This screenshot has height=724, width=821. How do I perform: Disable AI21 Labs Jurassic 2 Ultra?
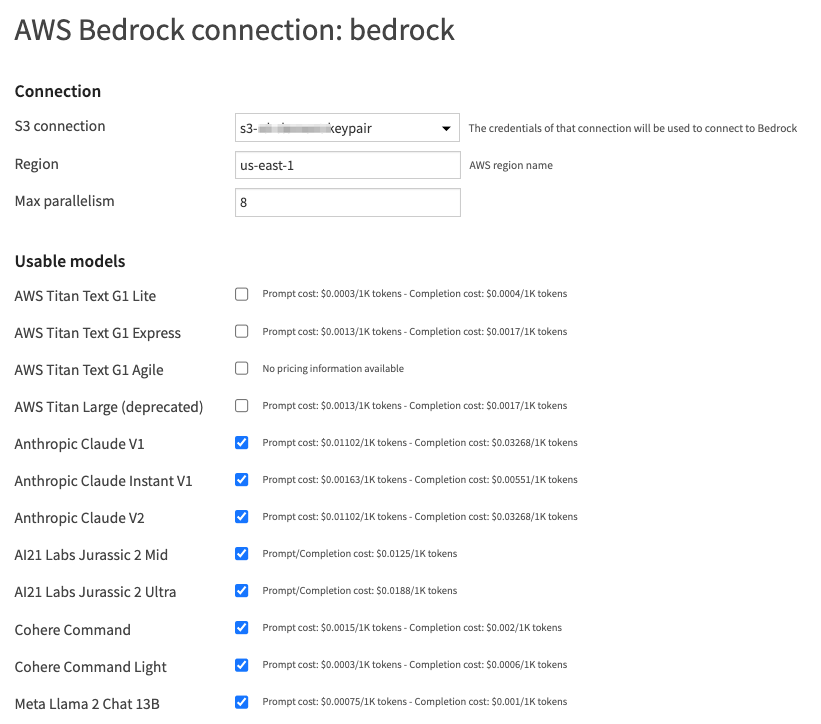(241, 590)
